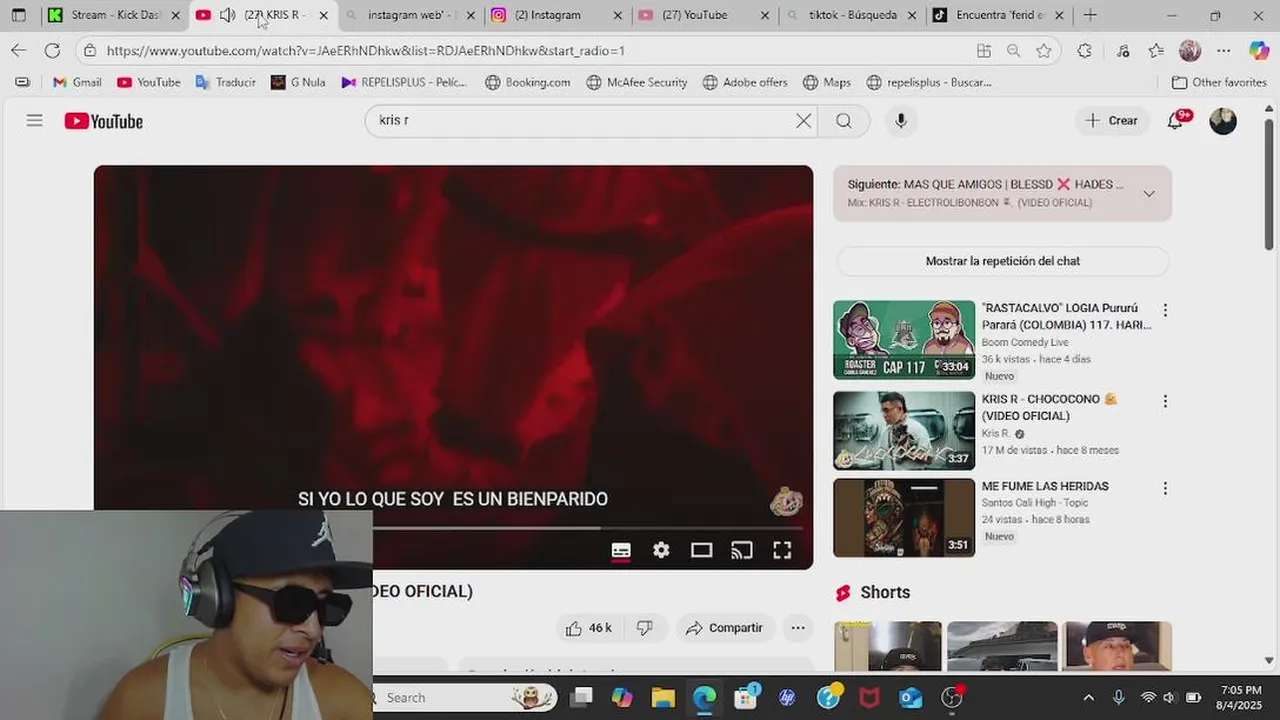Dislike the video with thumbs-down button
This screenshot has width=1280, height=720.
(645, 628)
